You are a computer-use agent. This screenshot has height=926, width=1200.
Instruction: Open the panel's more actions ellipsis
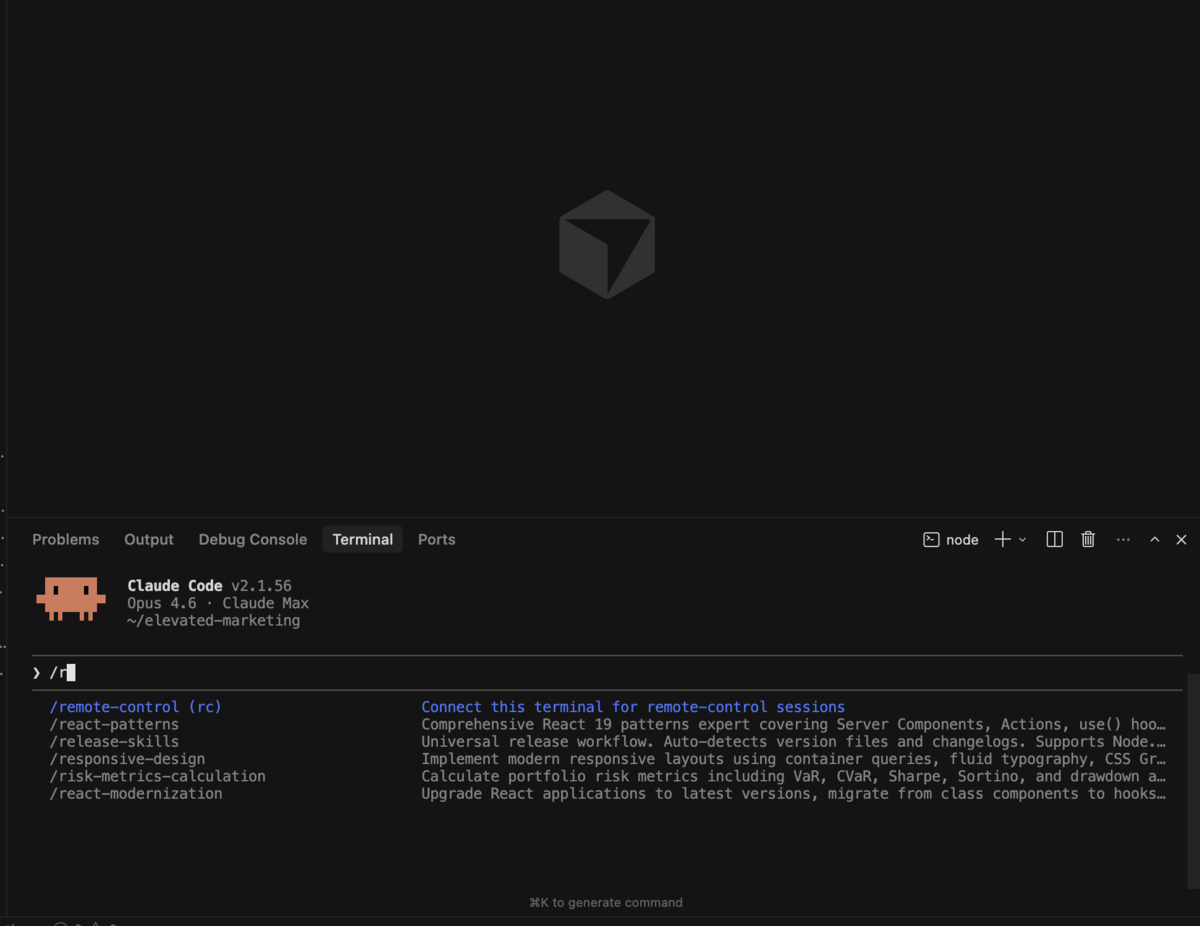tap(1123, 540)
